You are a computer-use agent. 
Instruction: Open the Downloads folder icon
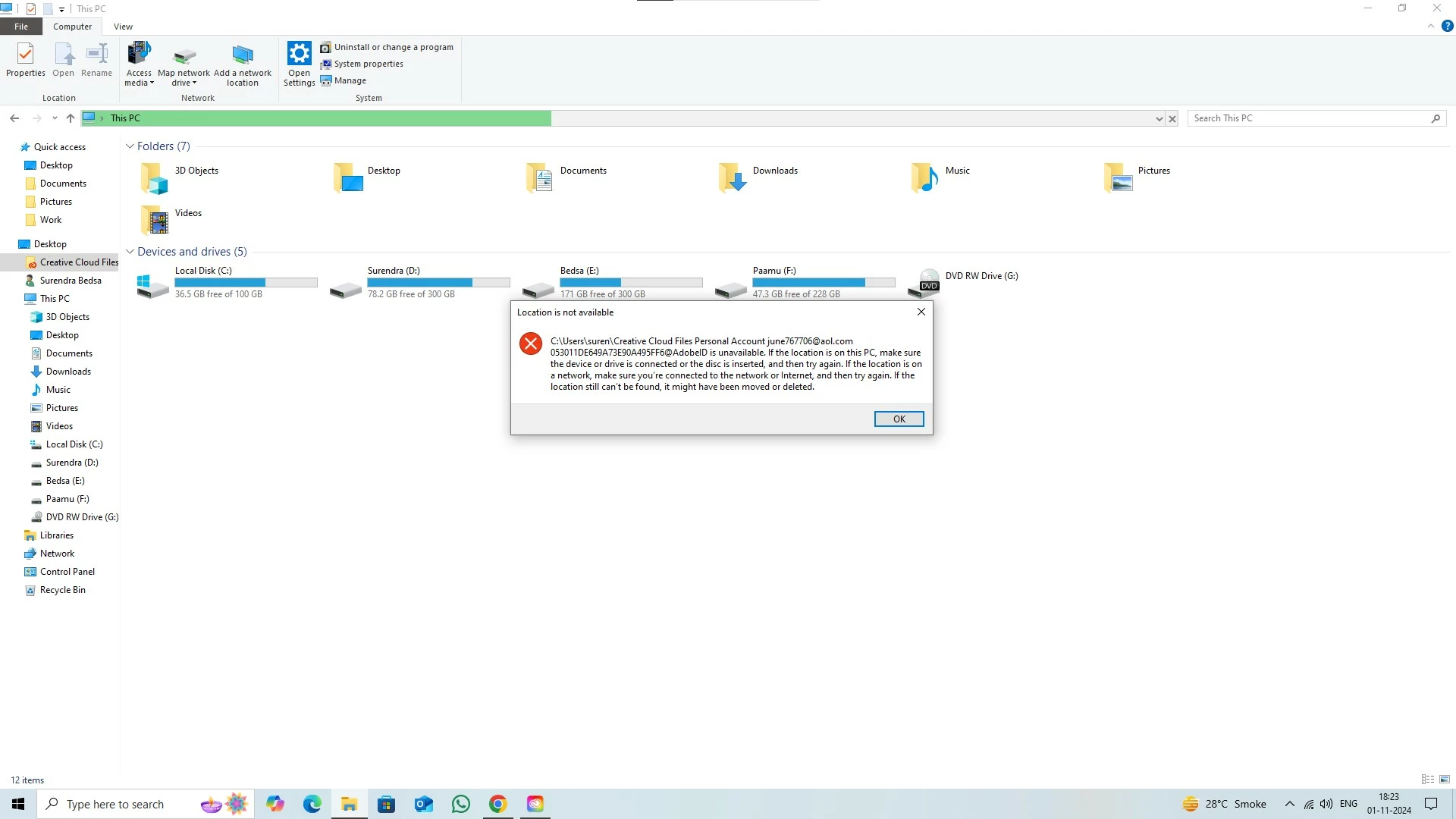coord(733,178)
